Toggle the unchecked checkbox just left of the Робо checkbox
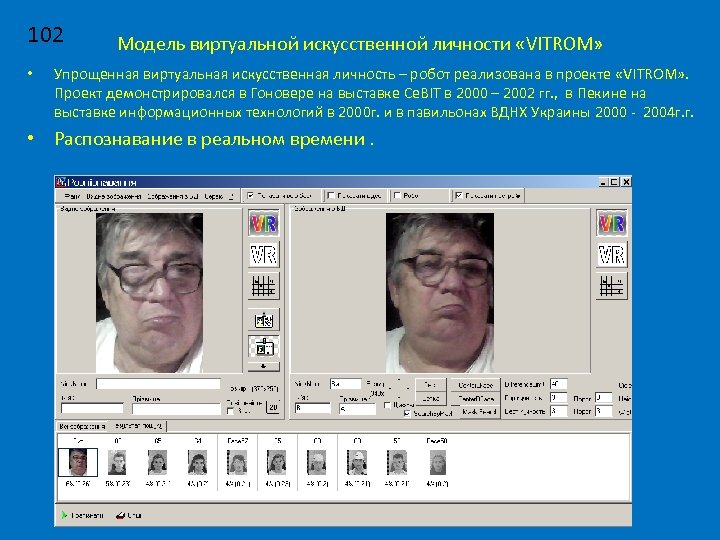 331,196
